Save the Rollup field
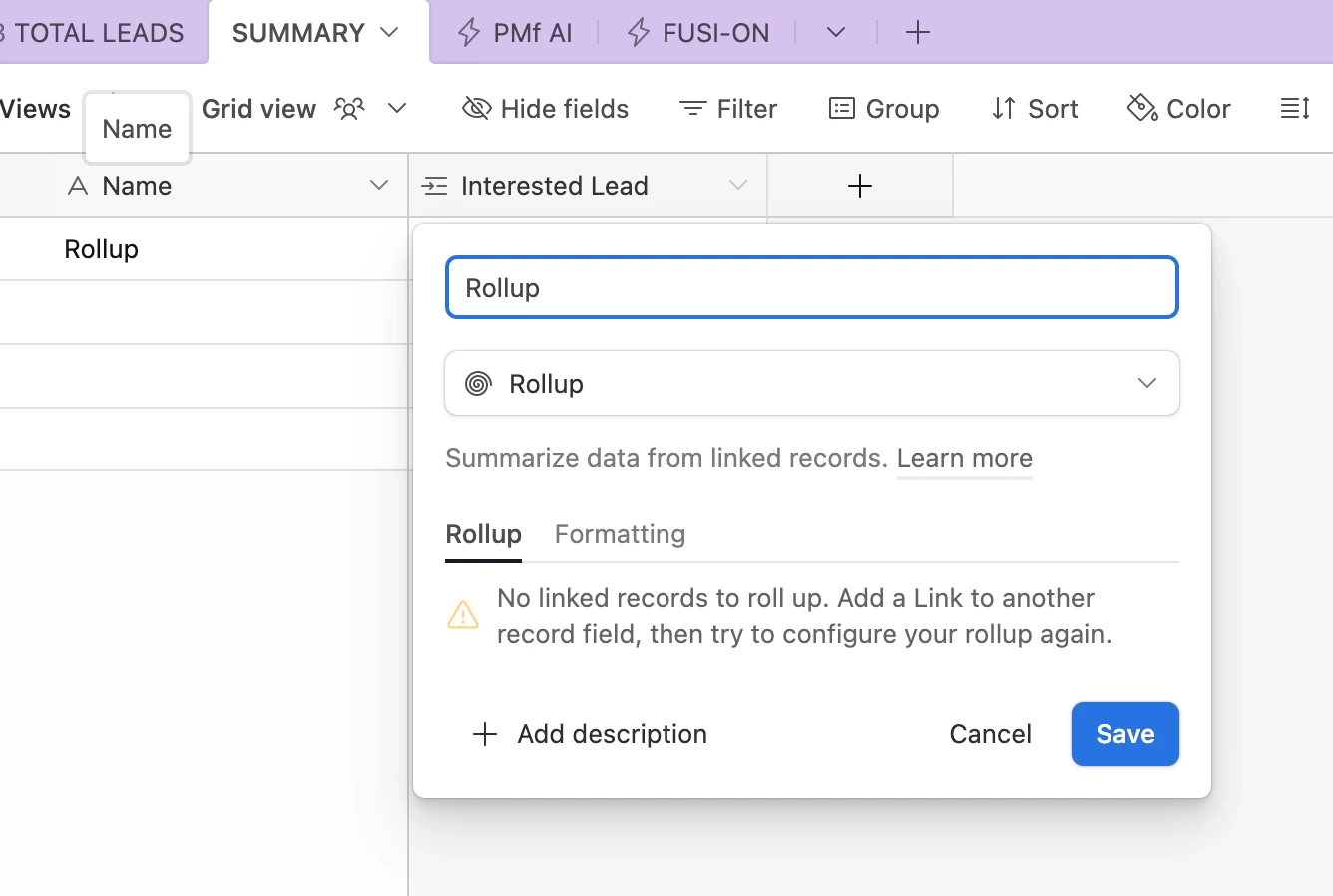Viewport: 1333px width, 896px height. coord(1124,734)
